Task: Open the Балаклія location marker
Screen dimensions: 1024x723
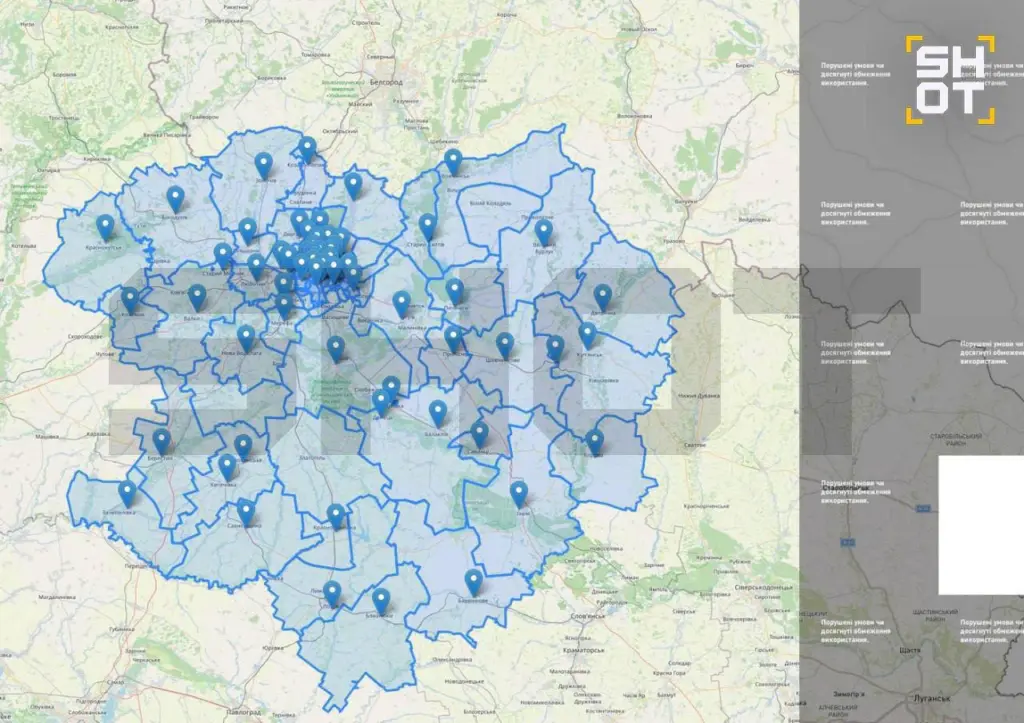Action: pyautogui.click(x=438, y=412)
